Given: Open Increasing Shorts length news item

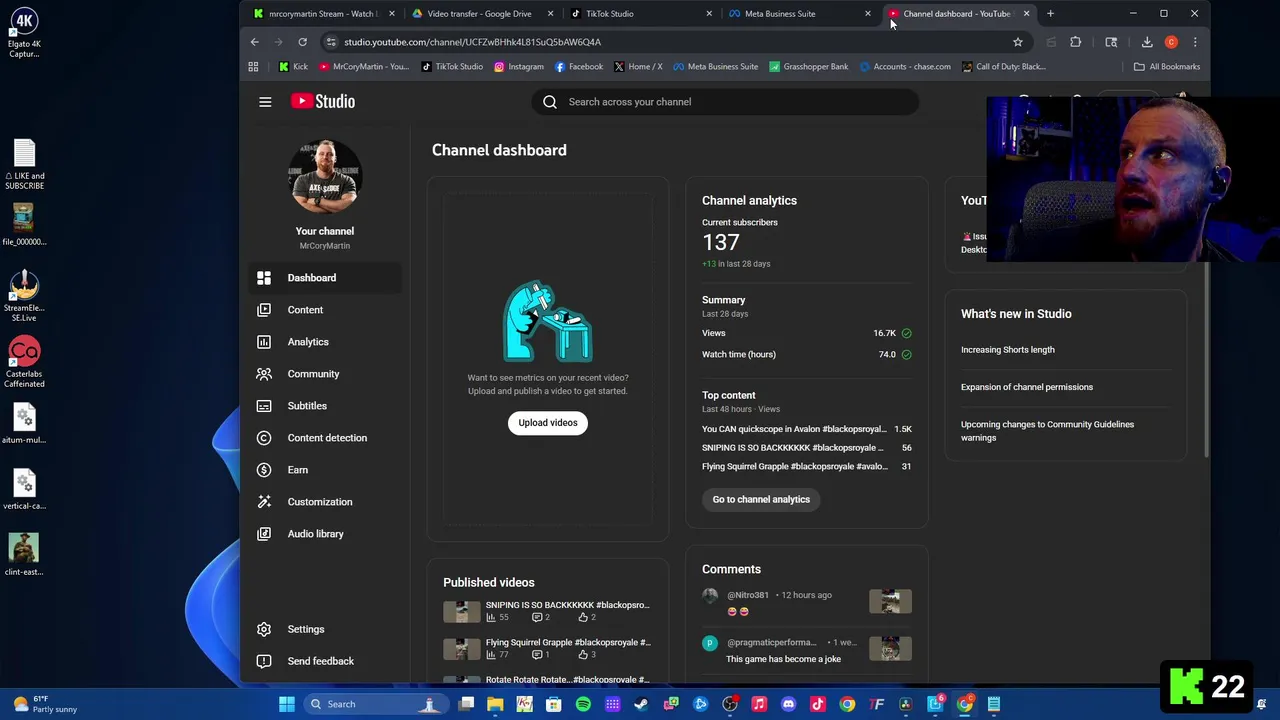Looking at the screenshot, I should 1008,350.
